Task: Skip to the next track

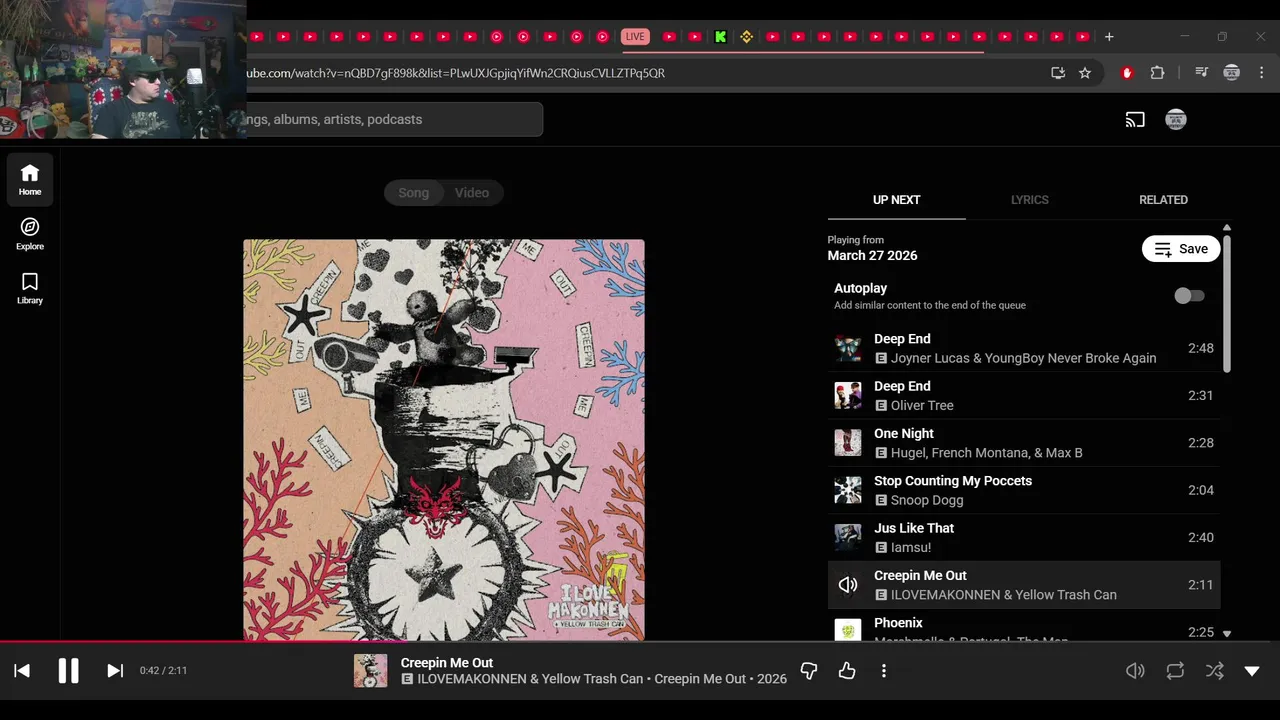Action: (x=115, y=671)
